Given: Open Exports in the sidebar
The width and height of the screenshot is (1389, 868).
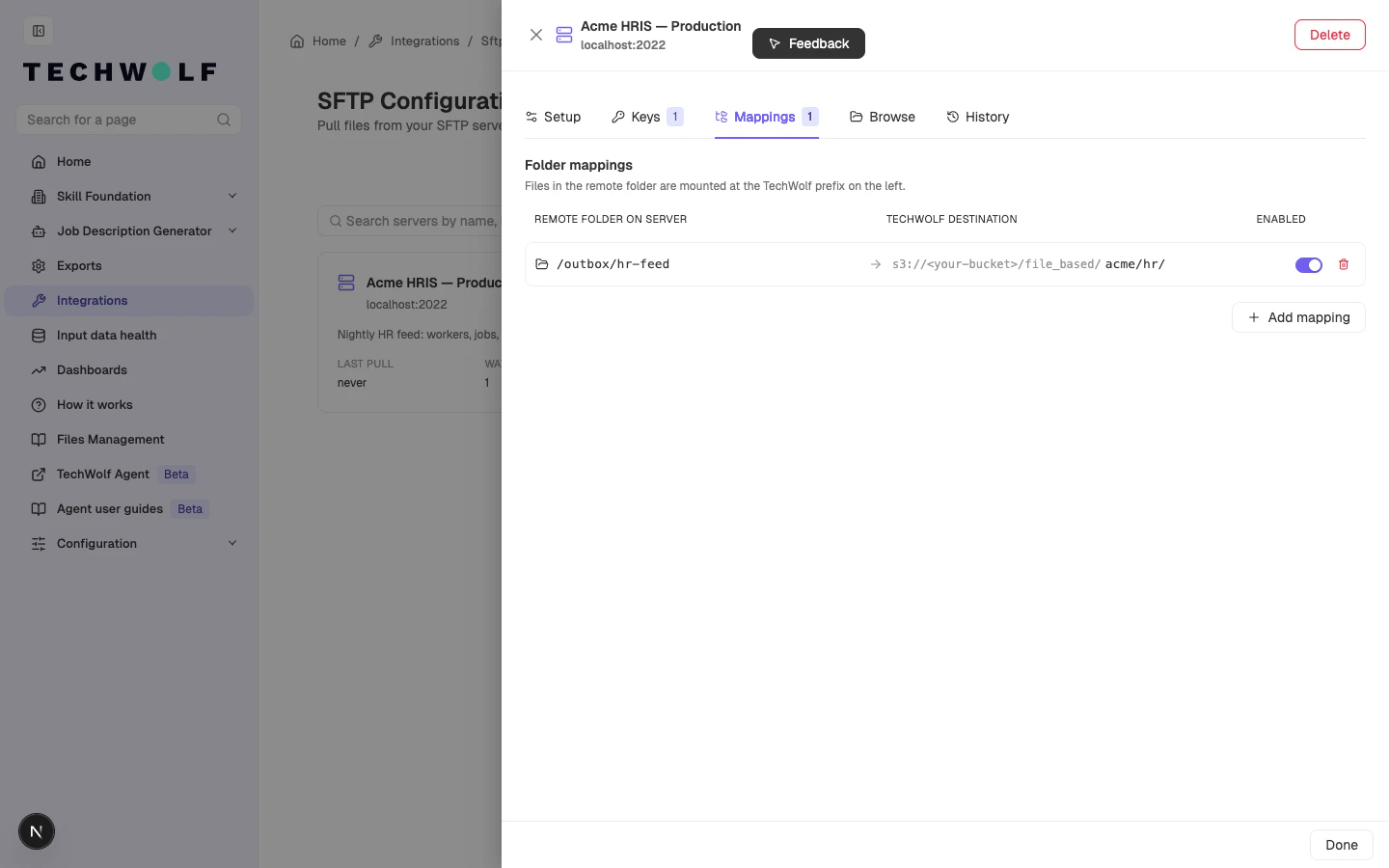Looking at the screenshot, I should click(x=128, y=266).
